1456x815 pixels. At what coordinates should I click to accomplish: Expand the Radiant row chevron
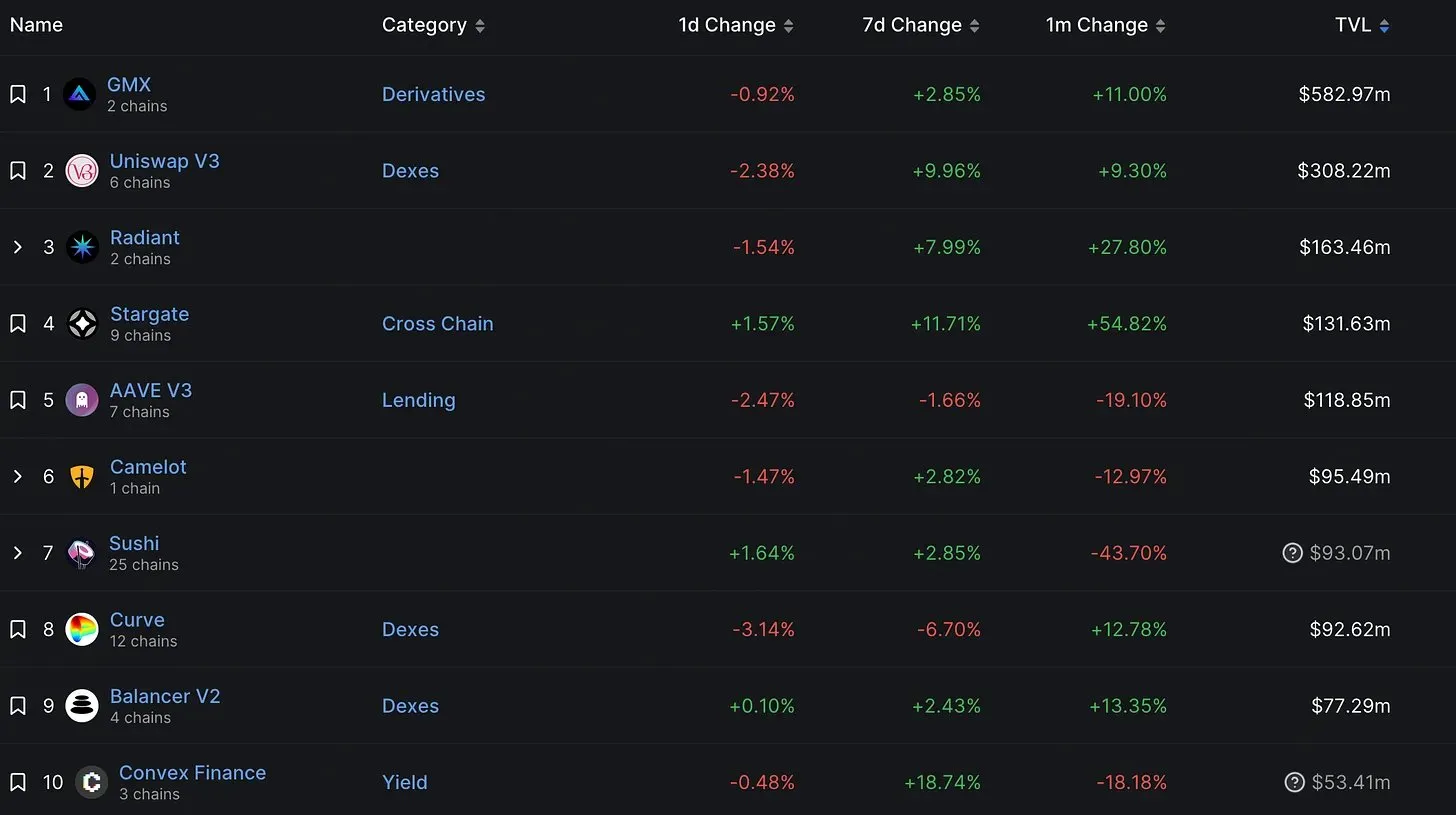click(17, 246)
